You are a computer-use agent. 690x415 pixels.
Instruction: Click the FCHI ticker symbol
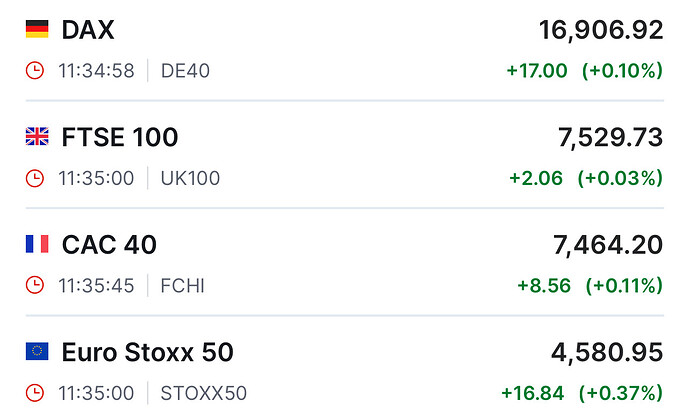point(182,286)
